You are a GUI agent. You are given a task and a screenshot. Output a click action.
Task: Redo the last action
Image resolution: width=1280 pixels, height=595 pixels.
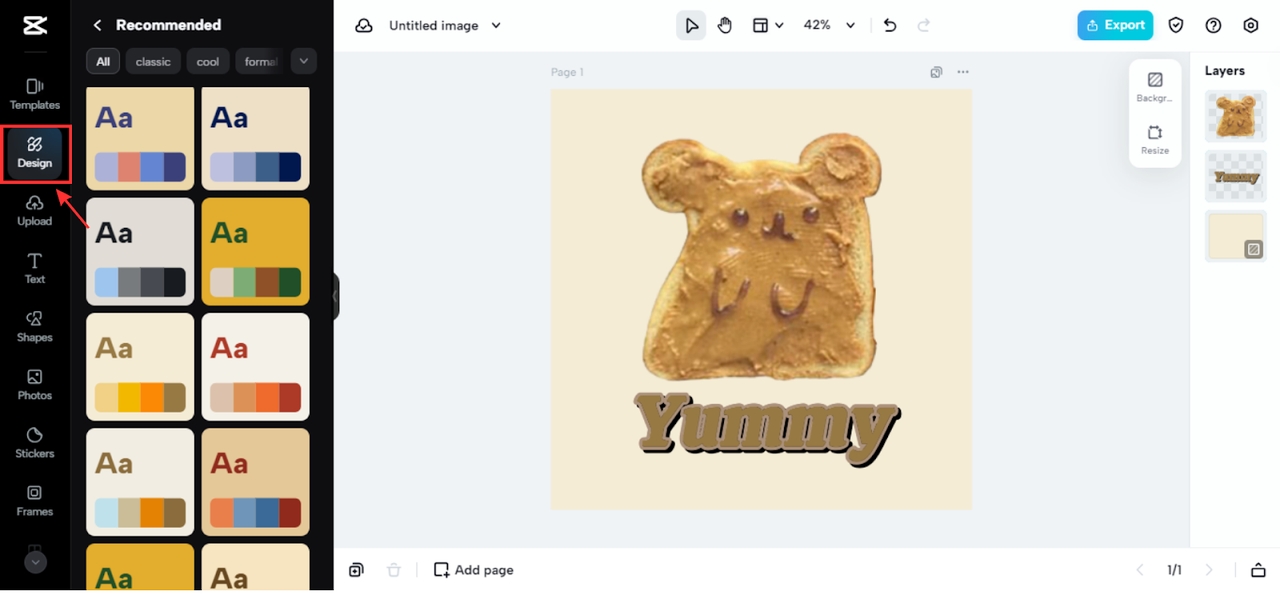[x=924, y=25]
